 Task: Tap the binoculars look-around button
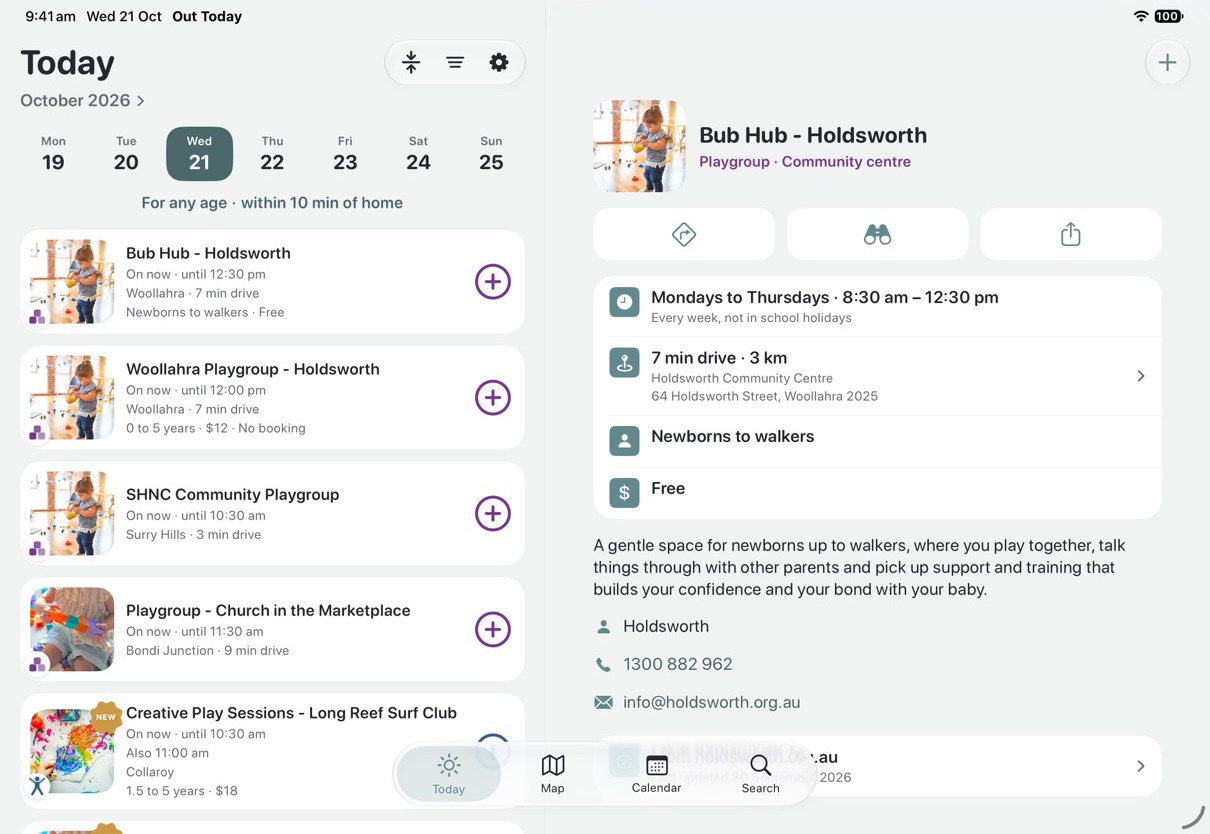pyautogui.click(x=877, y=234)
